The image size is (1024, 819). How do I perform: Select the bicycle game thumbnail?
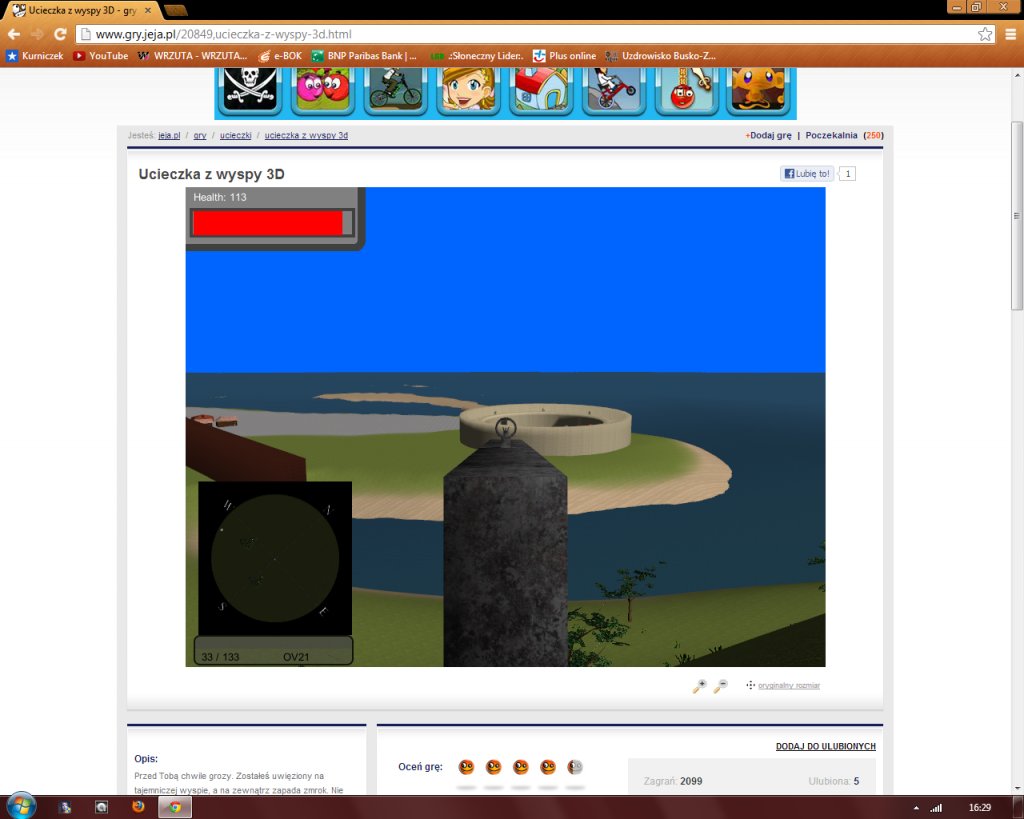(x=396, y=90)
